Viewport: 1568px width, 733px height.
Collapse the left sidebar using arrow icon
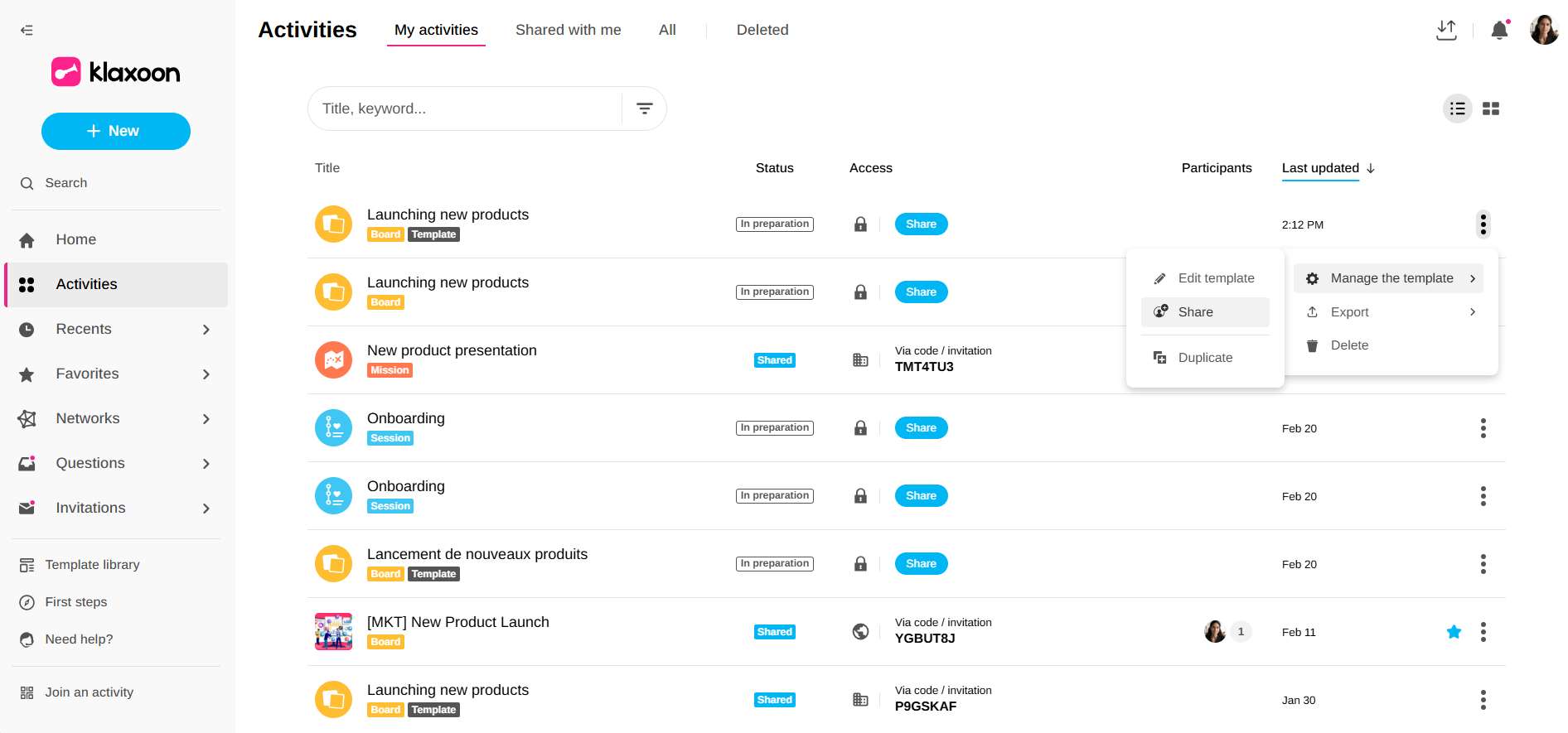[x=27, y=31]
